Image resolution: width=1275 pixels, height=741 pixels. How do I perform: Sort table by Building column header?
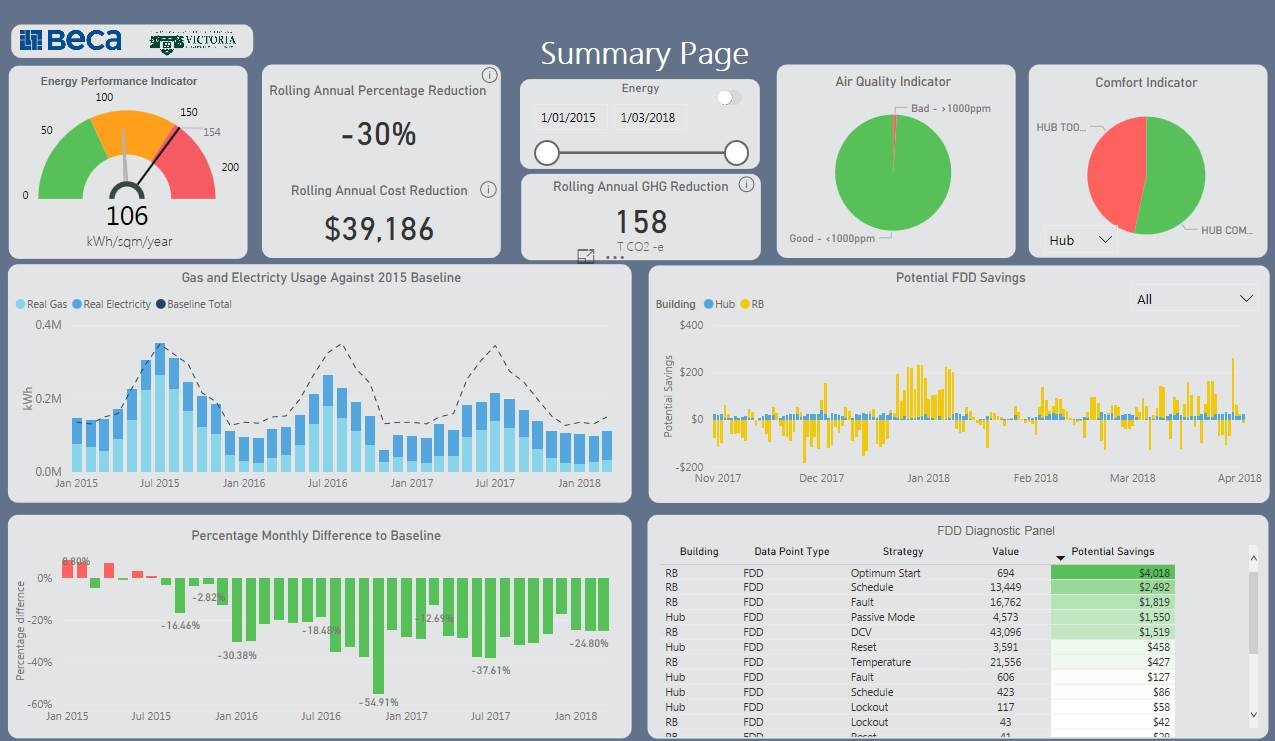tap(699, 551)
